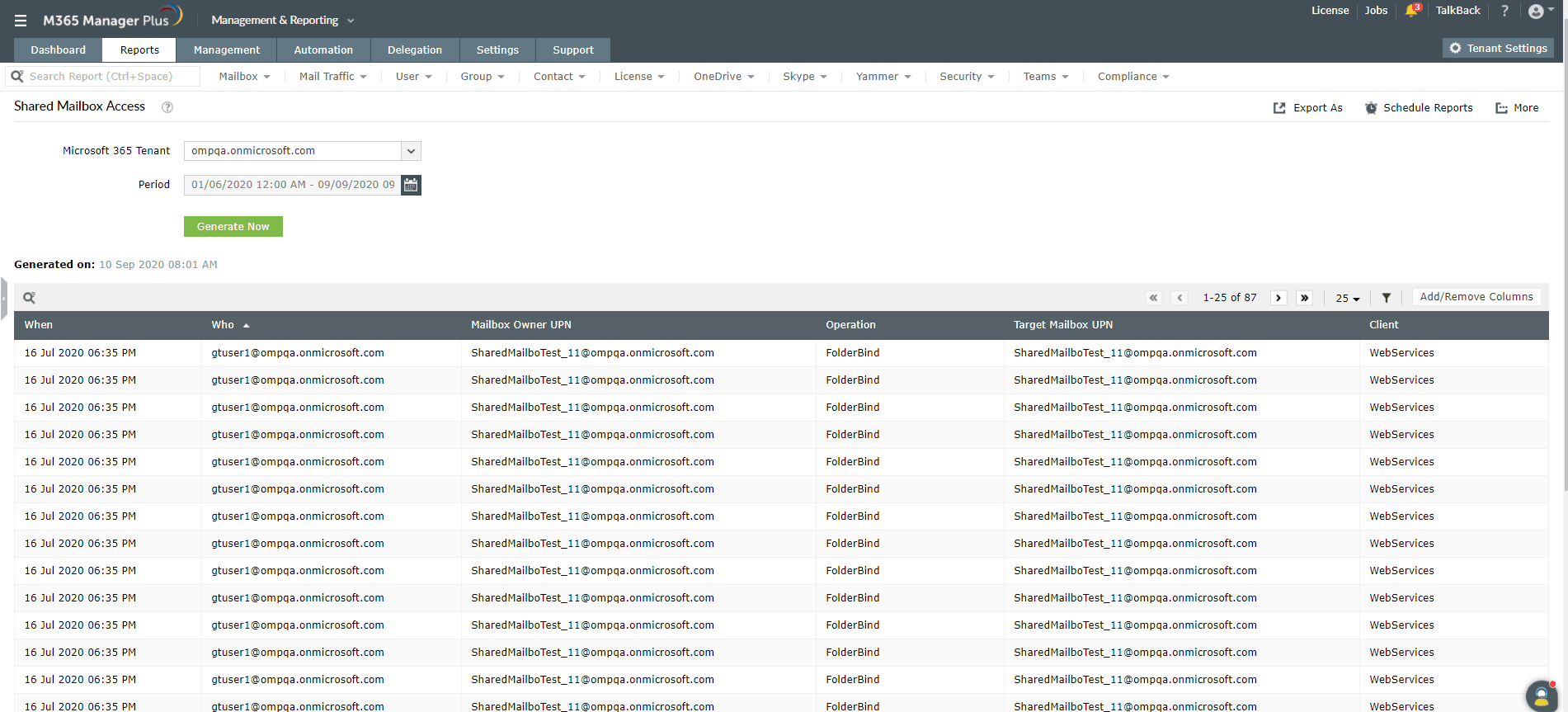The image size is (1568, 712).
Task: Expand the Compliance reports menu
Action: coord(1133,77)
